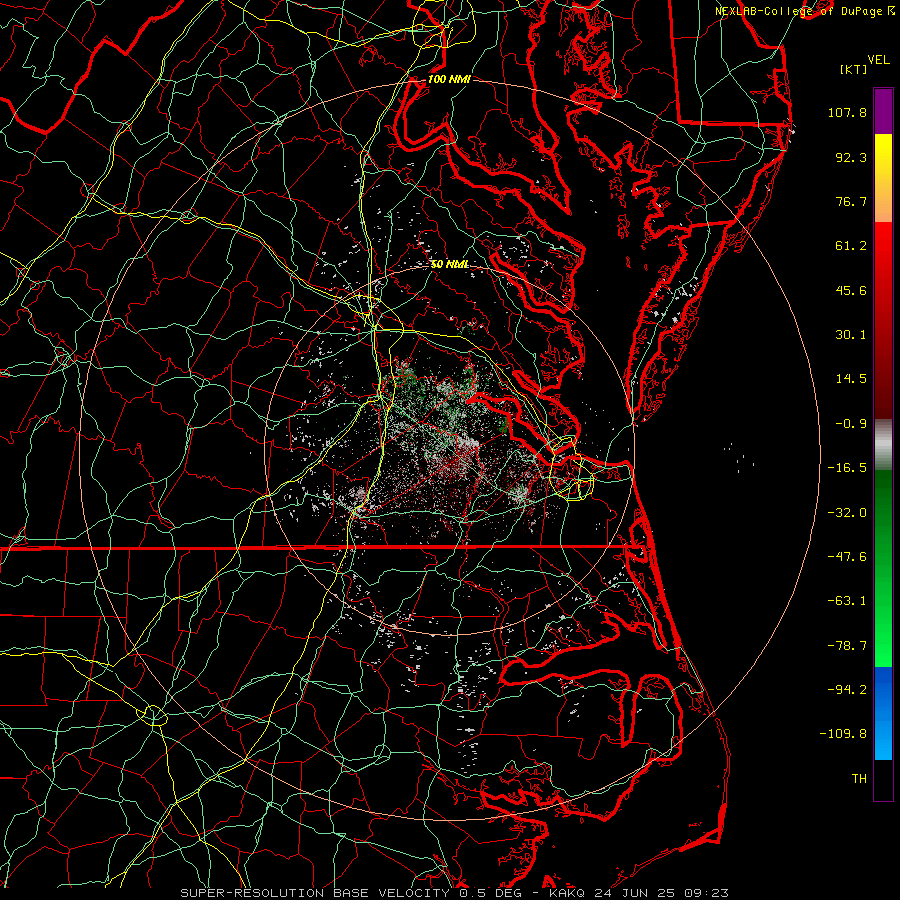Click the 24 JUN 25 date text

(635, 893)
